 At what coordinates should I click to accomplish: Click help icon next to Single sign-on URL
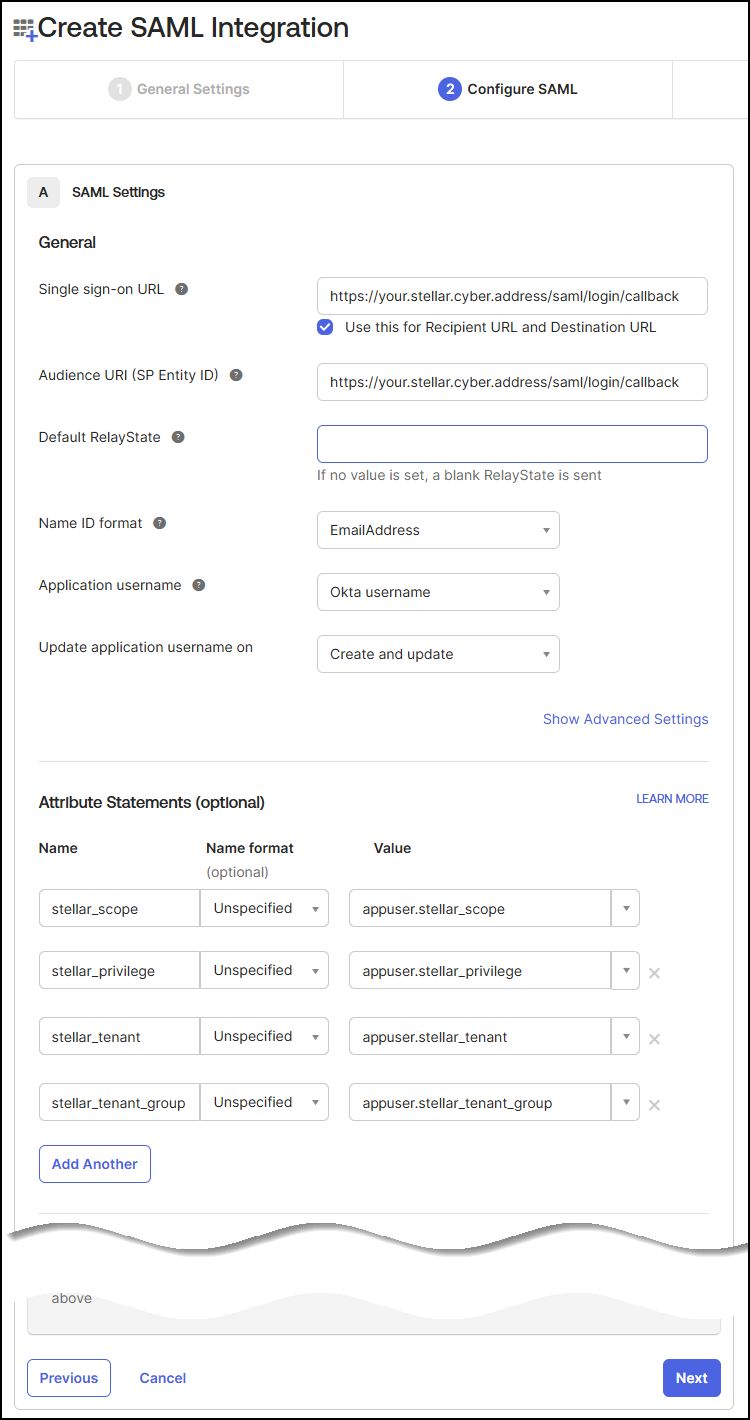tap(181, 289)
